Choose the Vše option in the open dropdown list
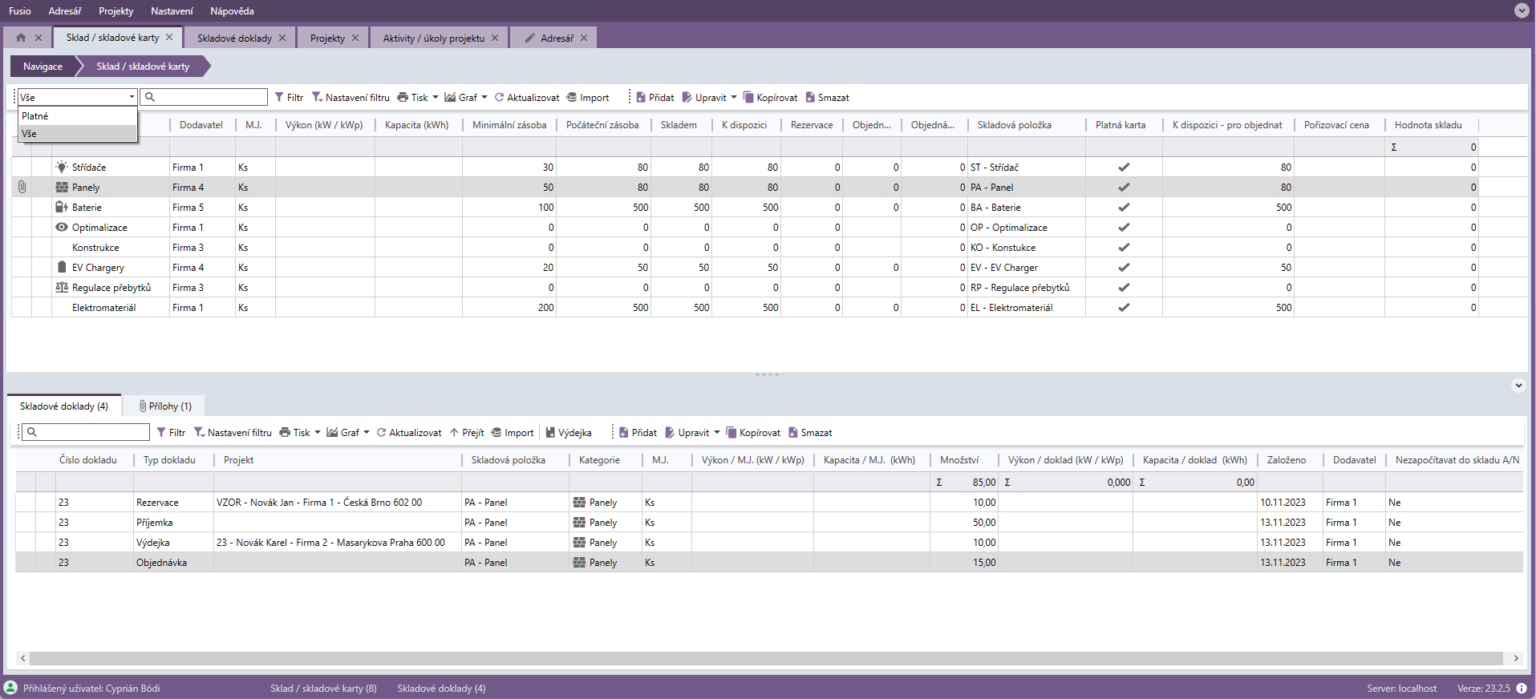1536x699 pixels. [78, 133]
